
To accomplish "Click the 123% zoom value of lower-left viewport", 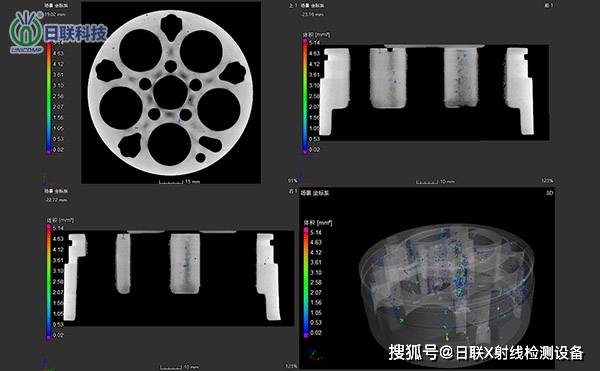I will click(x=291, y=366).
